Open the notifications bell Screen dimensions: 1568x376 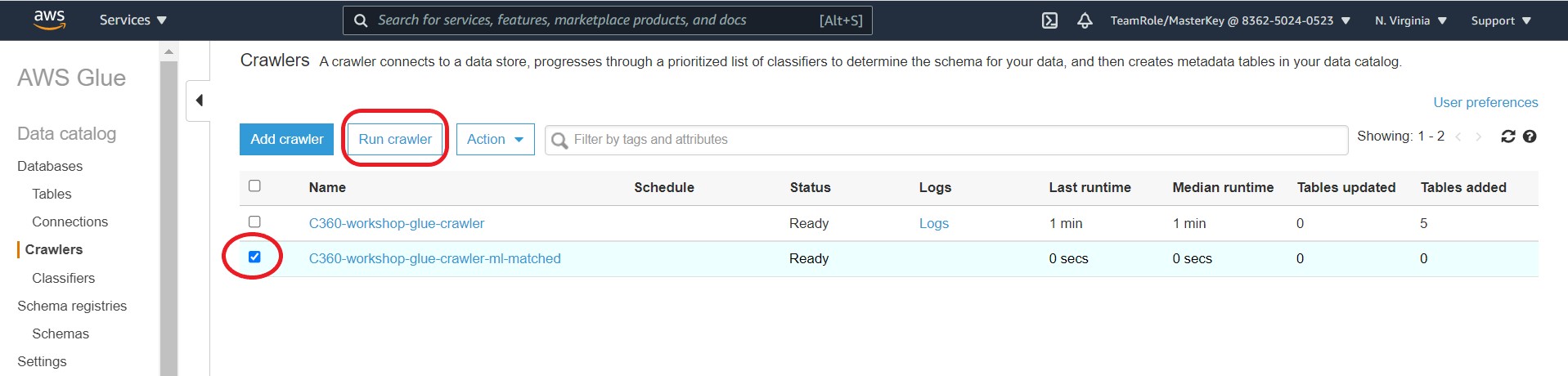click(1085, 20)
